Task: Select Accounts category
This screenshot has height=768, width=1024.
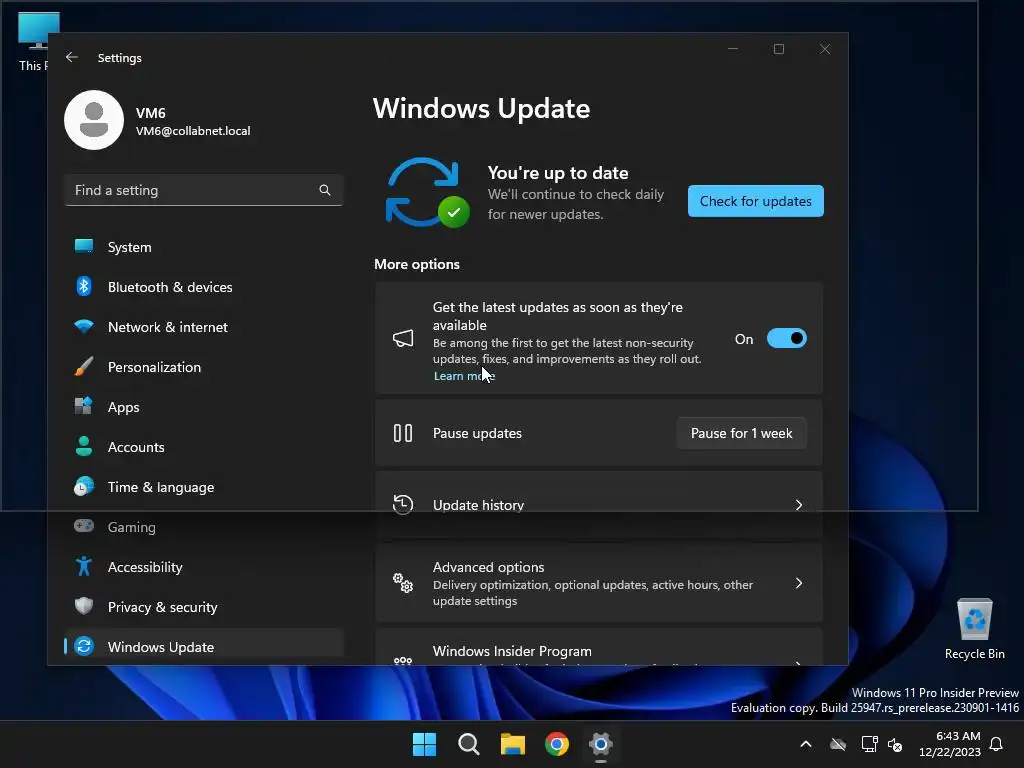Action: click(x=204, y=447)
